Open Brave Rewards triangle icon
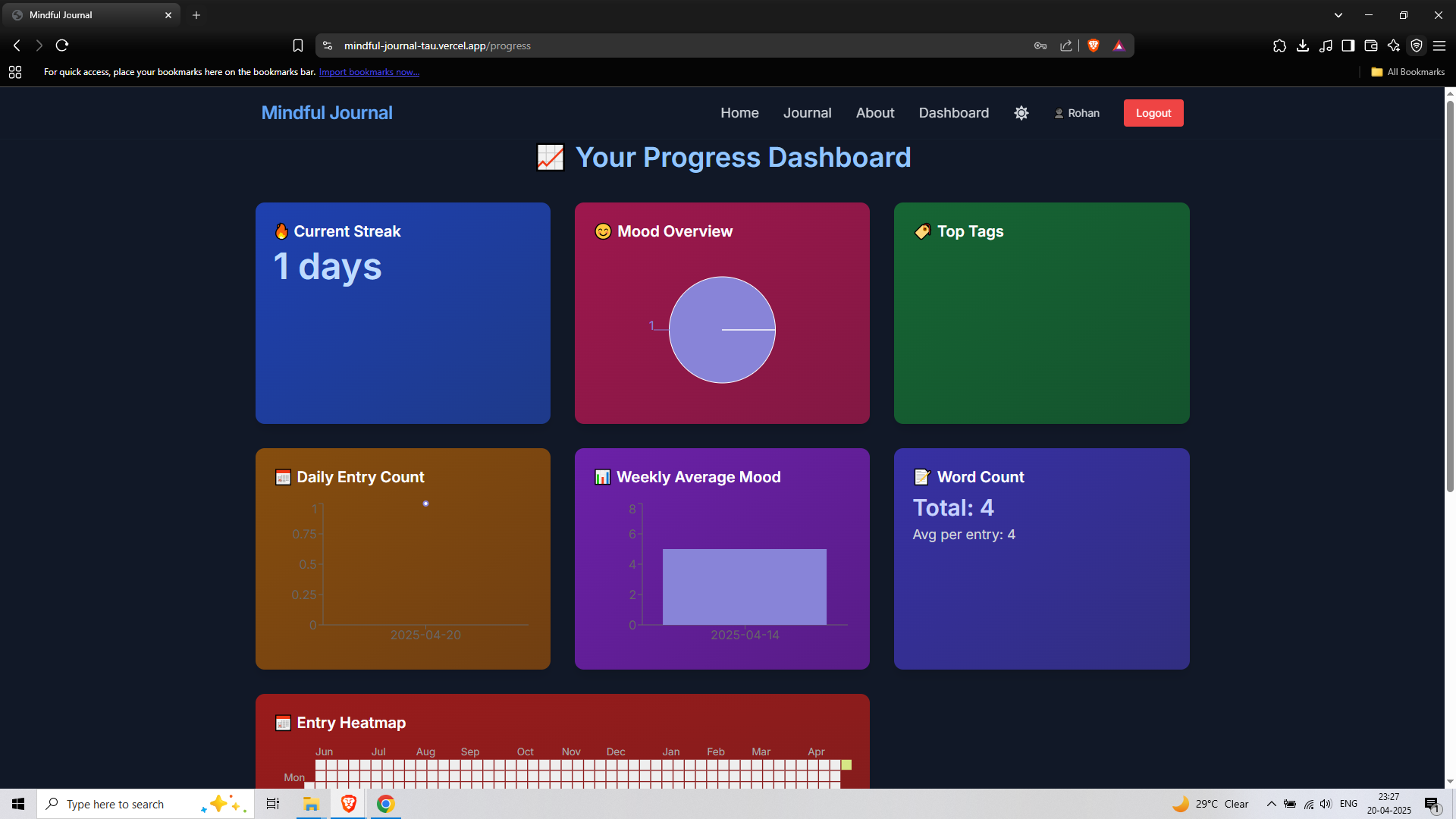 [x=1119, y=45]
